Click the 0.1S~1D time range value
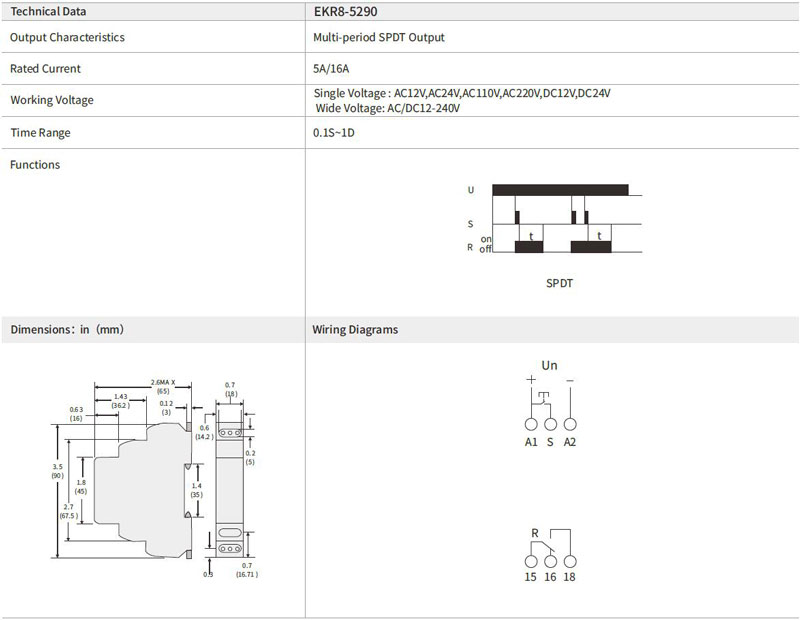800x620 pixels. (x=334, y=133)
